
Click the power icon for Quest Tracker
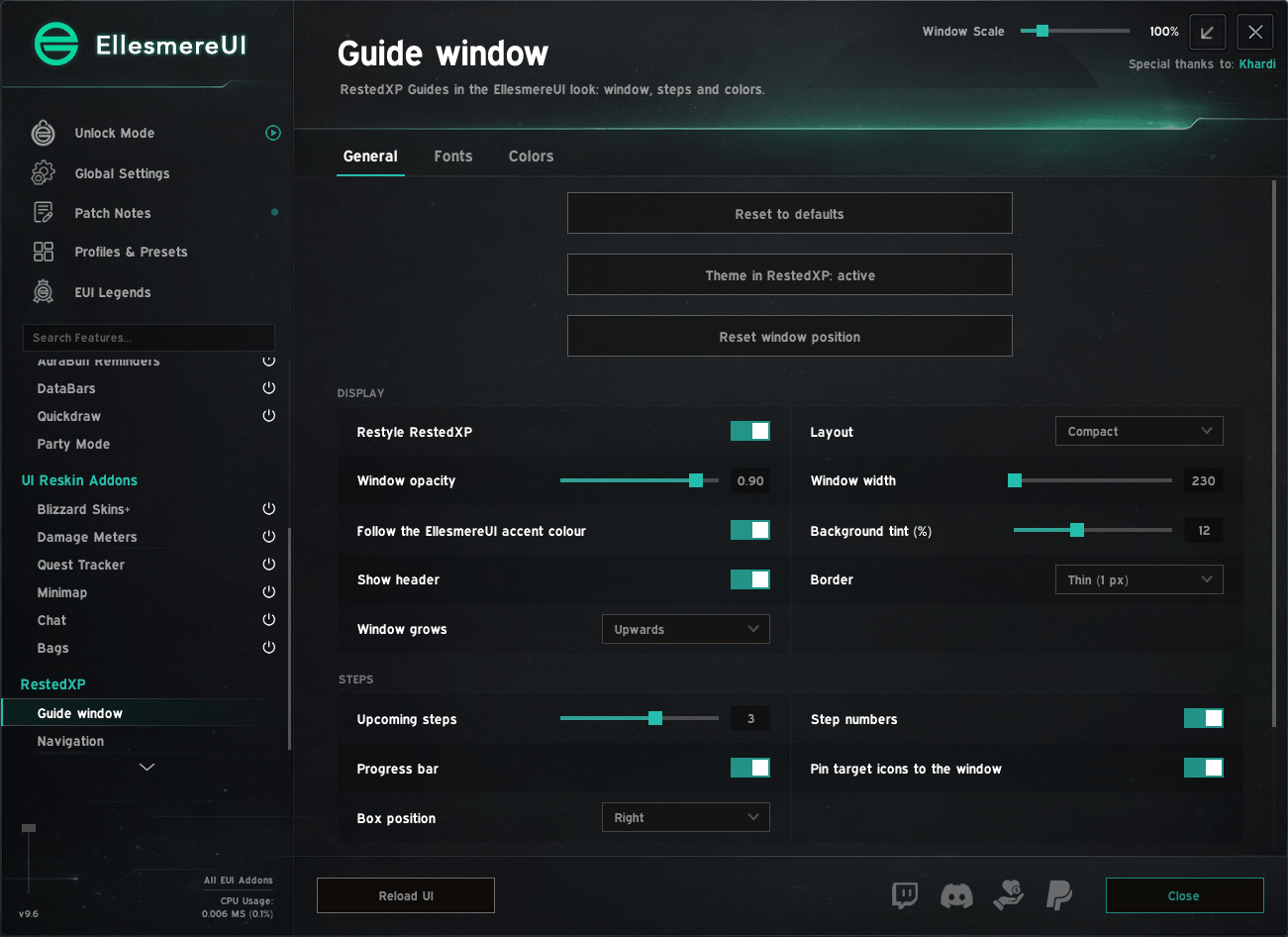point(269,565)
